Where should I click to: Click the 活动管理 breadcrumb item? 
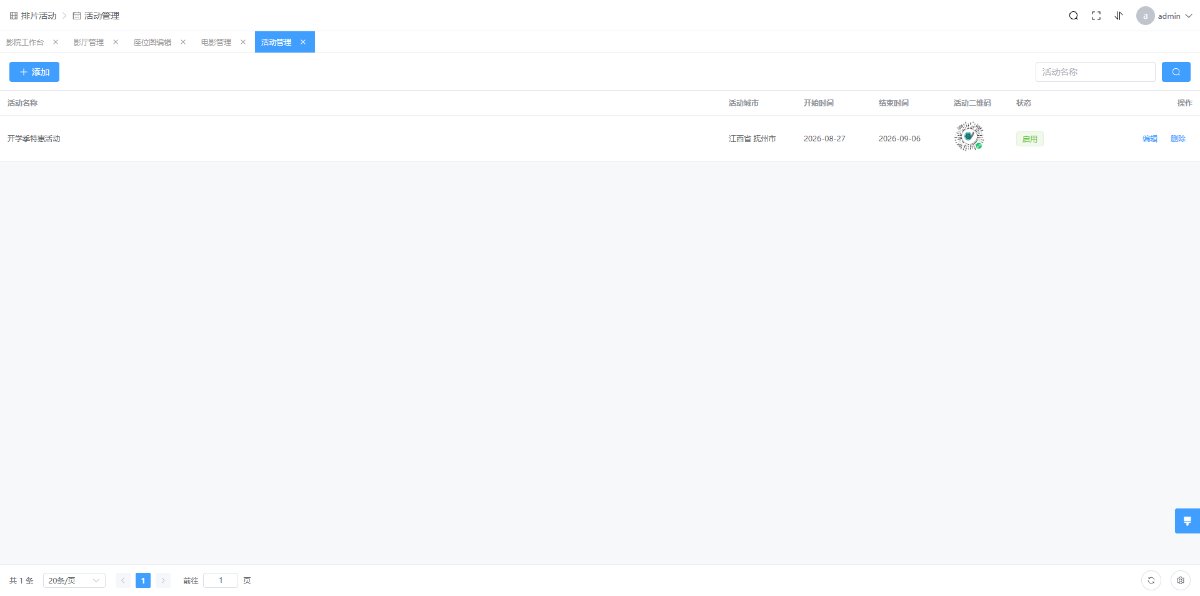96,15
